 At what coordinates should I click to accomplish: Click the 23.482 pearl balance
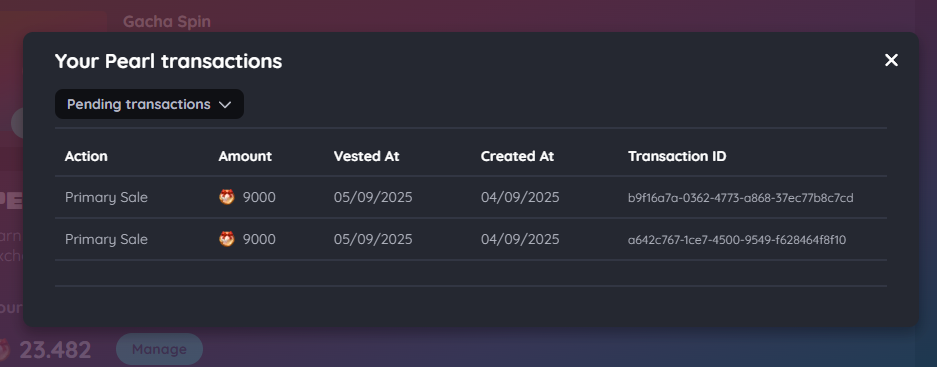(55, 350)
